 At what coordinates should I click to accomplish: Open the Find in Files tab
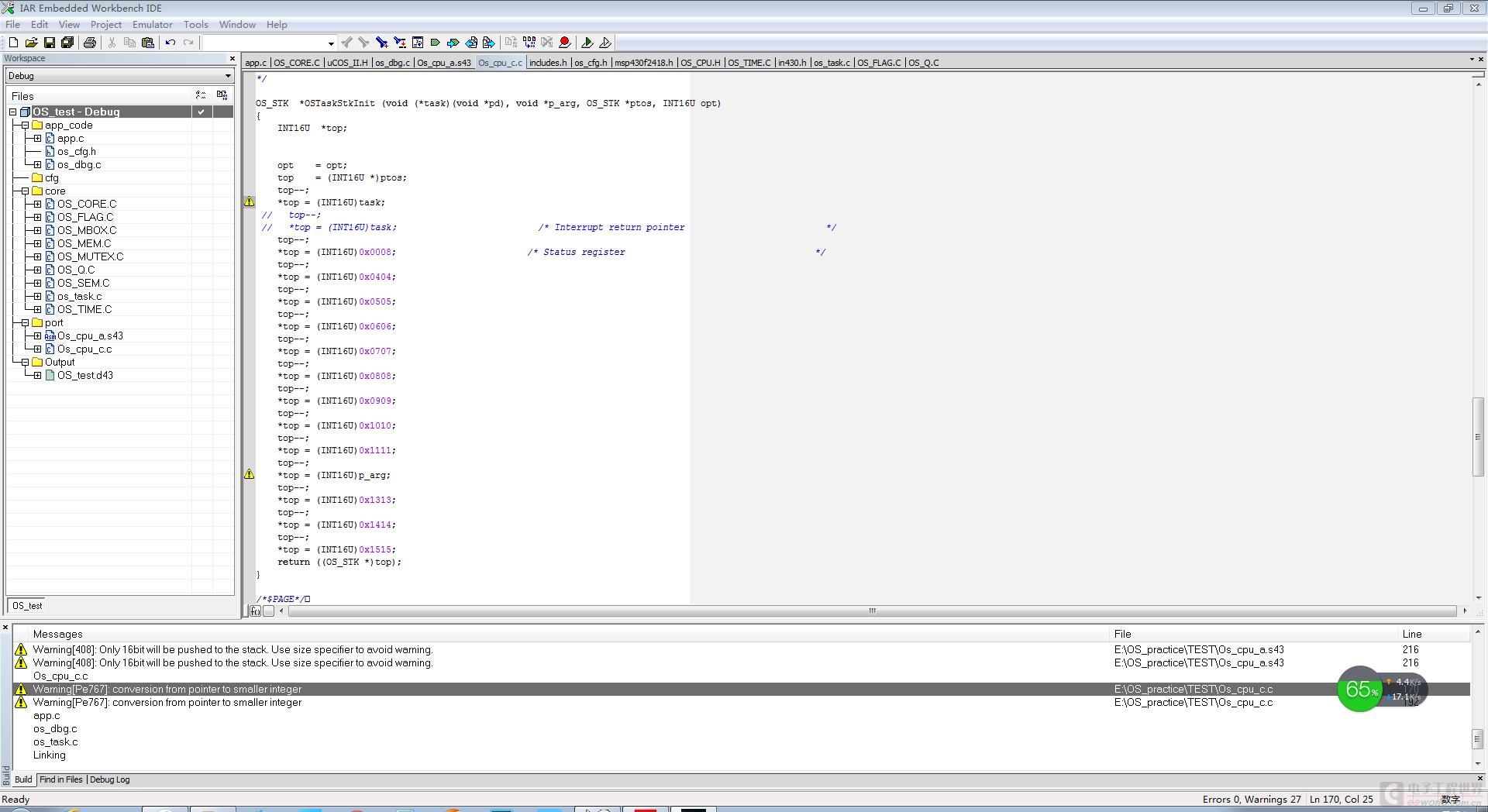61,779
